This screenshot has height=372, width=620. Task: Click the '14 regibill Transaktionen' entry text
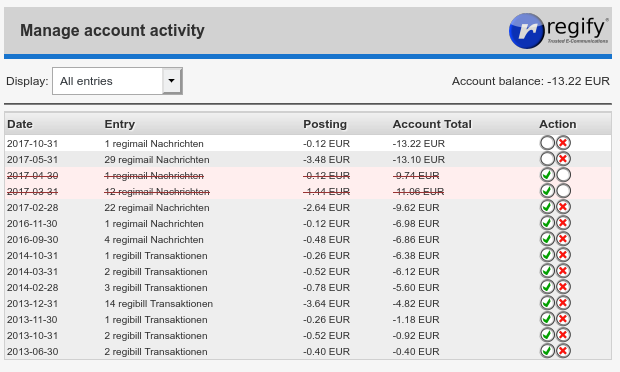click(159, 304)
